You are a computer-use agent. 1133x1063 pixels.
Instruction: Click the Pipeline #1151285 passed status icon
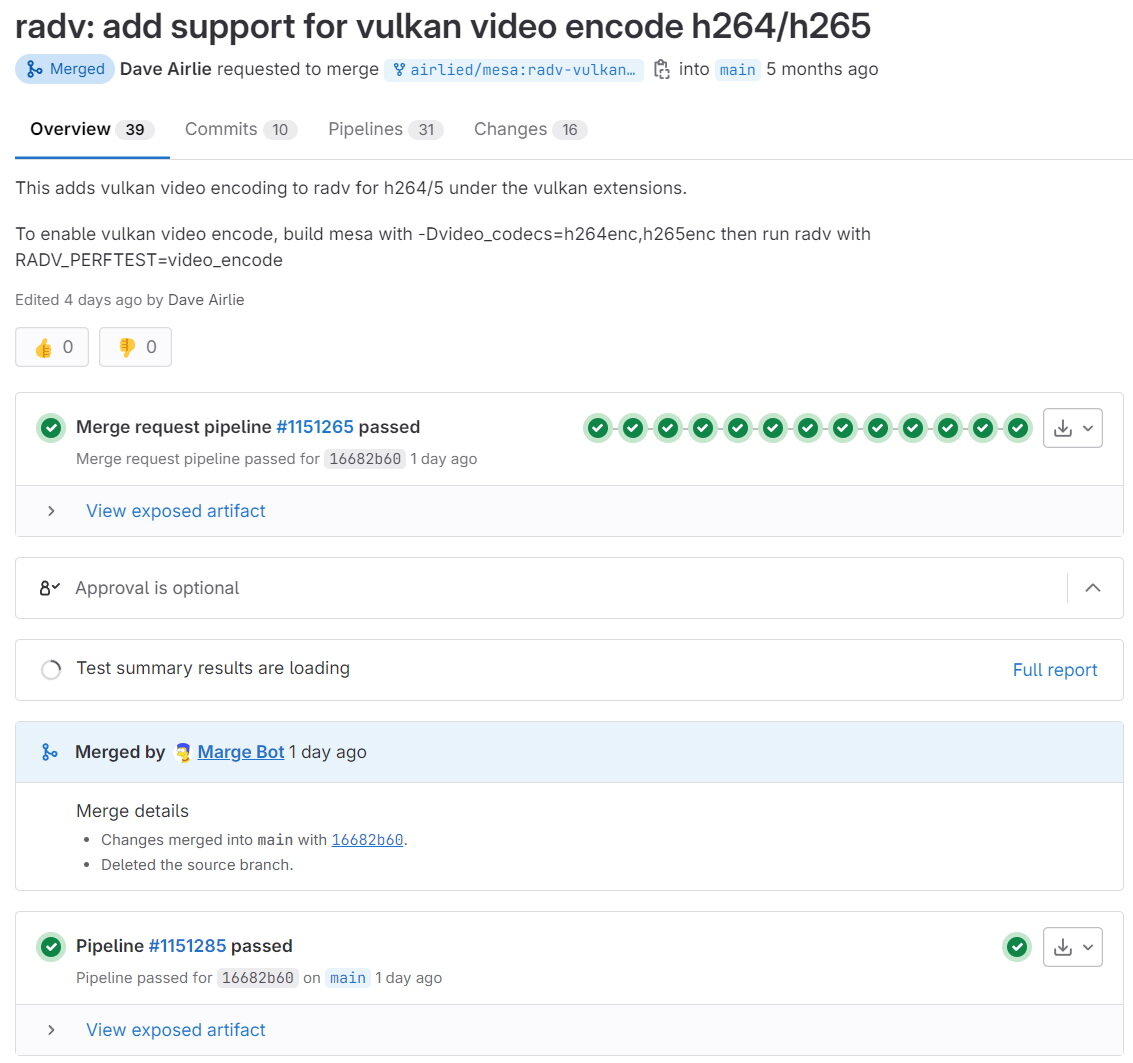coord(51,947)
